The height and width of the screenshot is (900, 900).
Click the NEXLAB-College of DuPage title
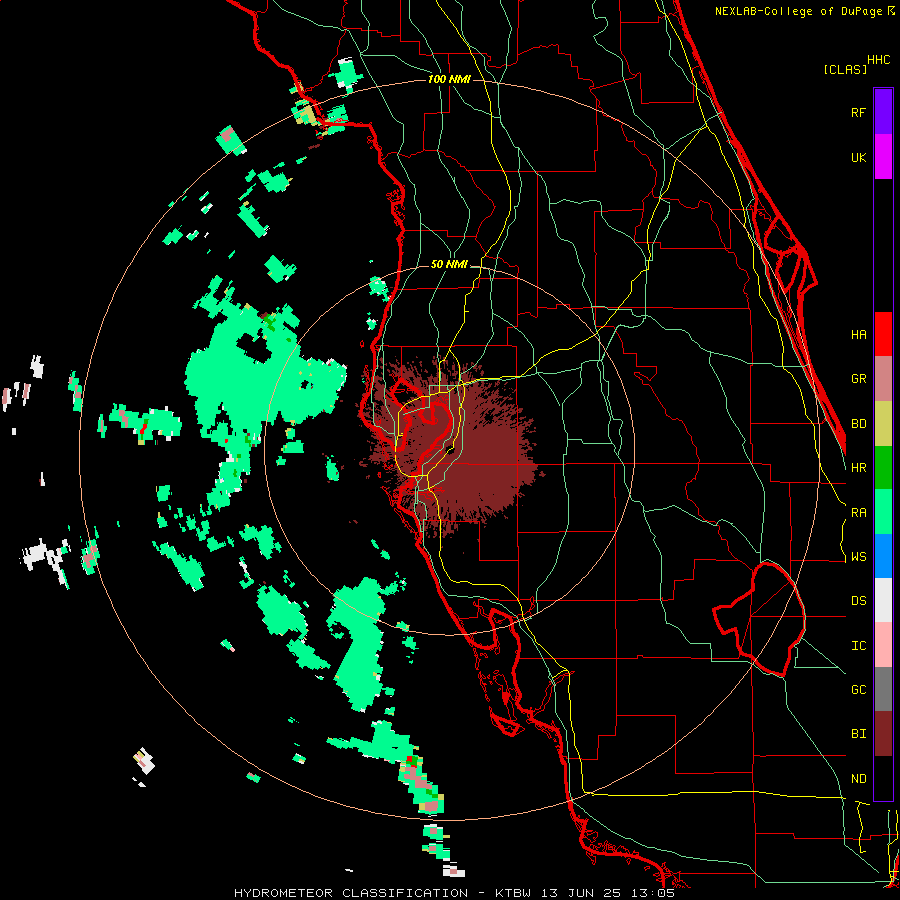tap(798, 11)
